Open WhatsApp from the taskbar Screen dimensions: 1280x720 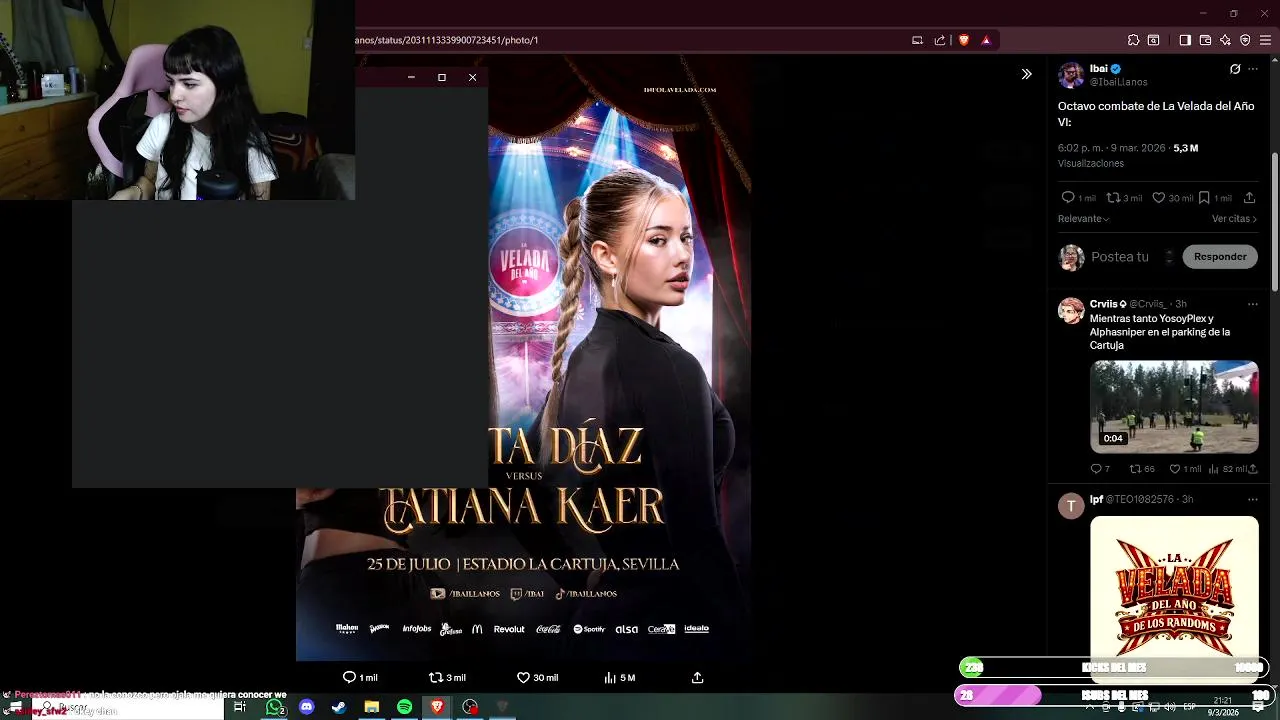pos(274,707)
